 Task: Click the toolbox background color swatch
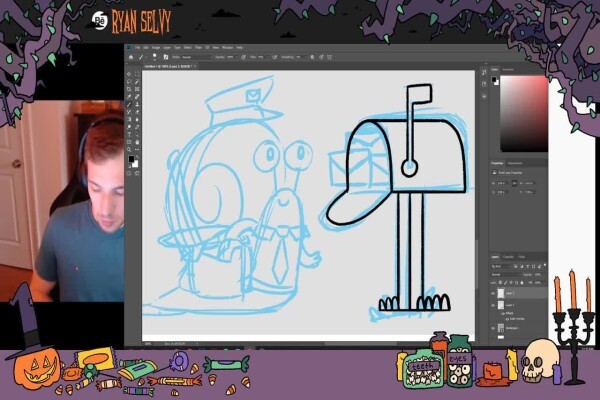135,164
